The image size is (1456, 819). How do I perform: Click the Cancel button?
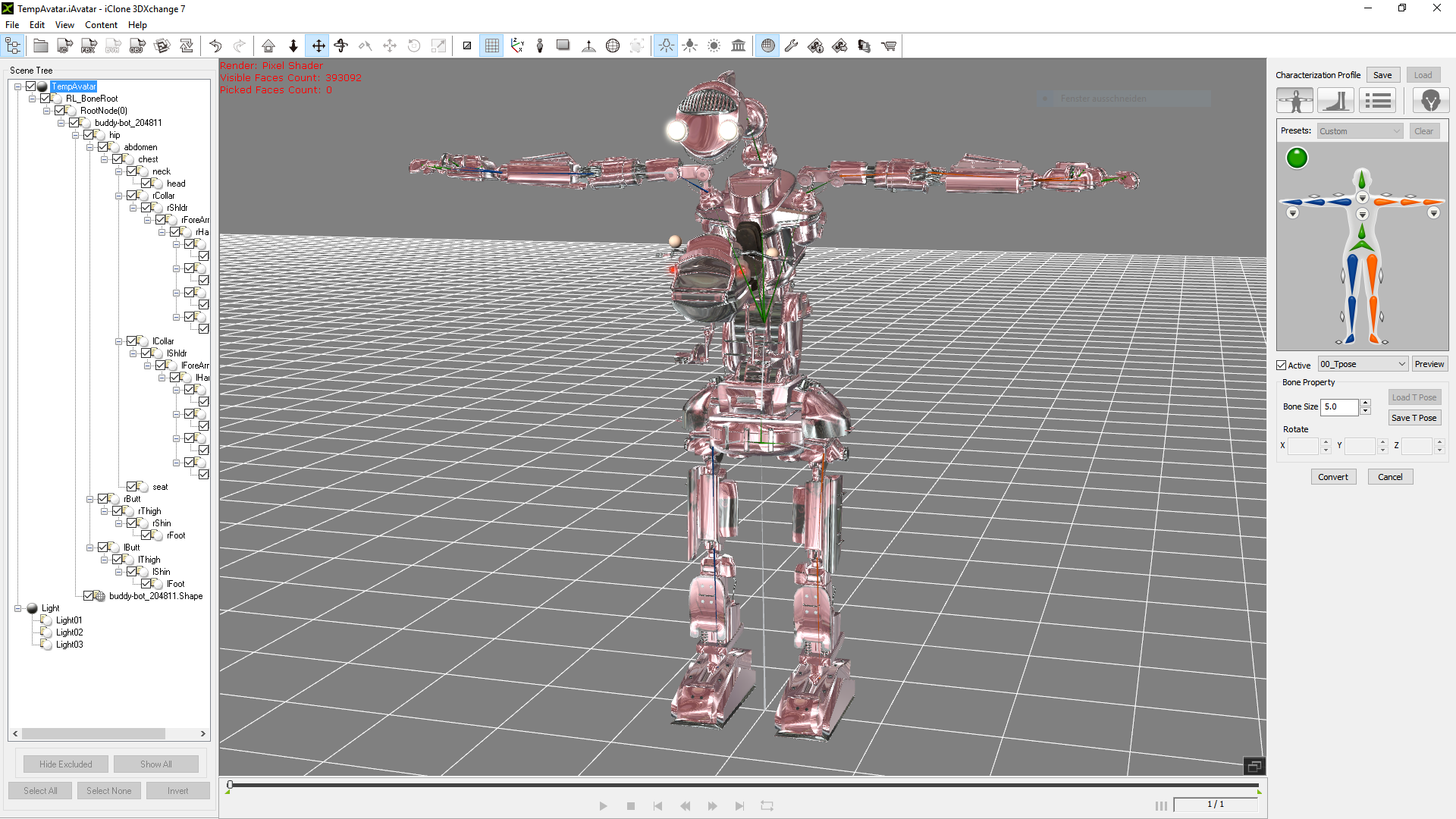(x=1390, y=477)
